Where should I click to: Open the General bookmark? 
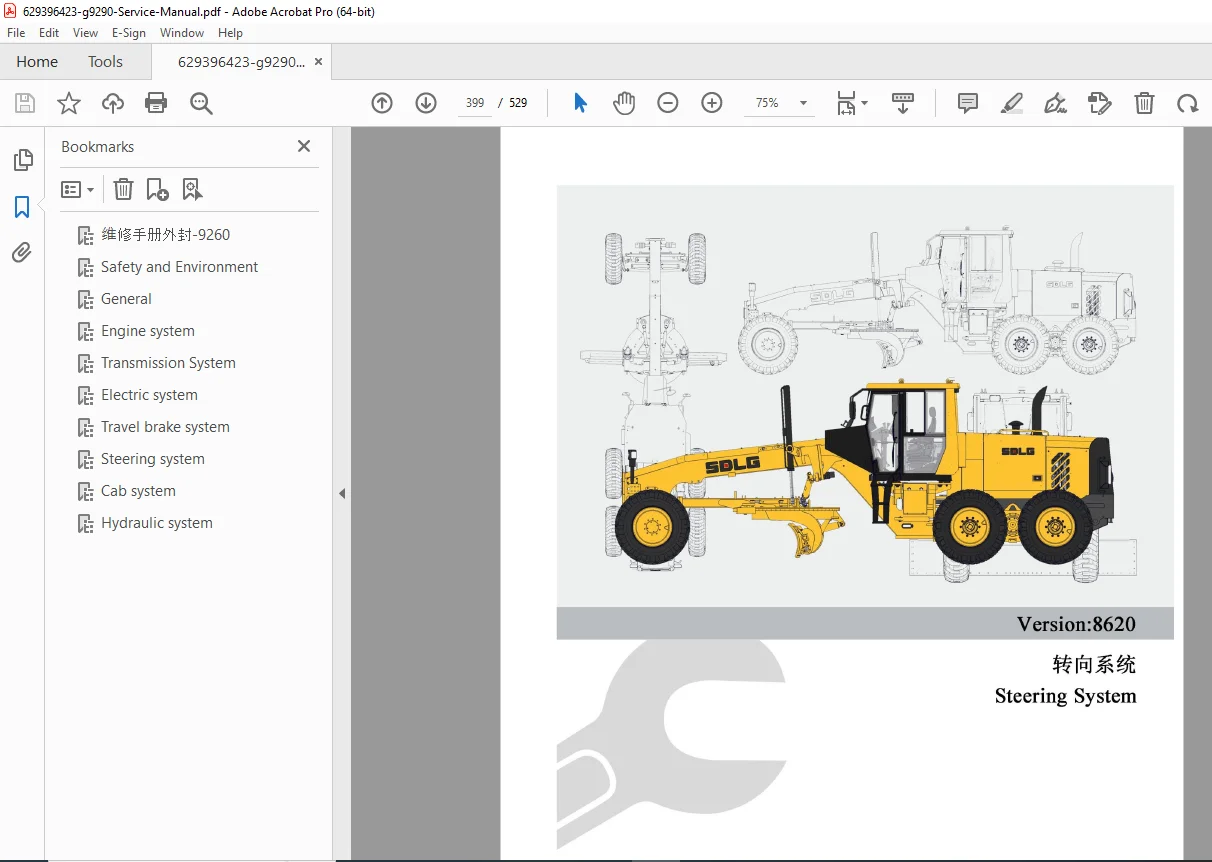(x=126, y=299)
